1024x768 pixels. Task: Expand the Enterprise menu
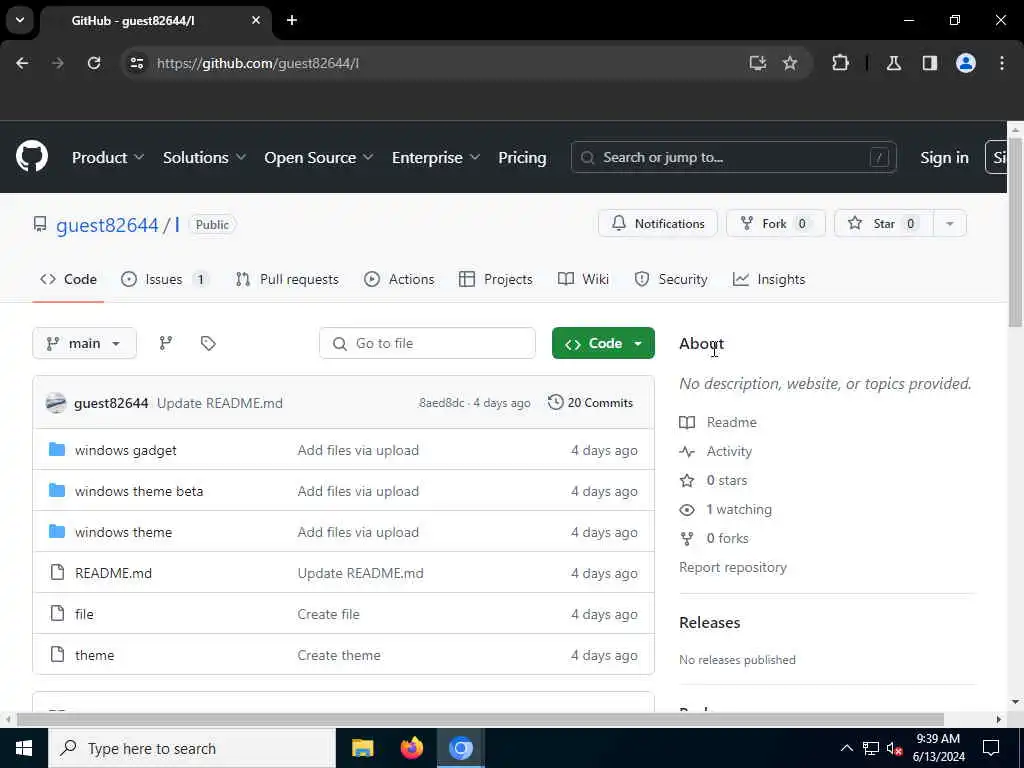tap(436, 157)
